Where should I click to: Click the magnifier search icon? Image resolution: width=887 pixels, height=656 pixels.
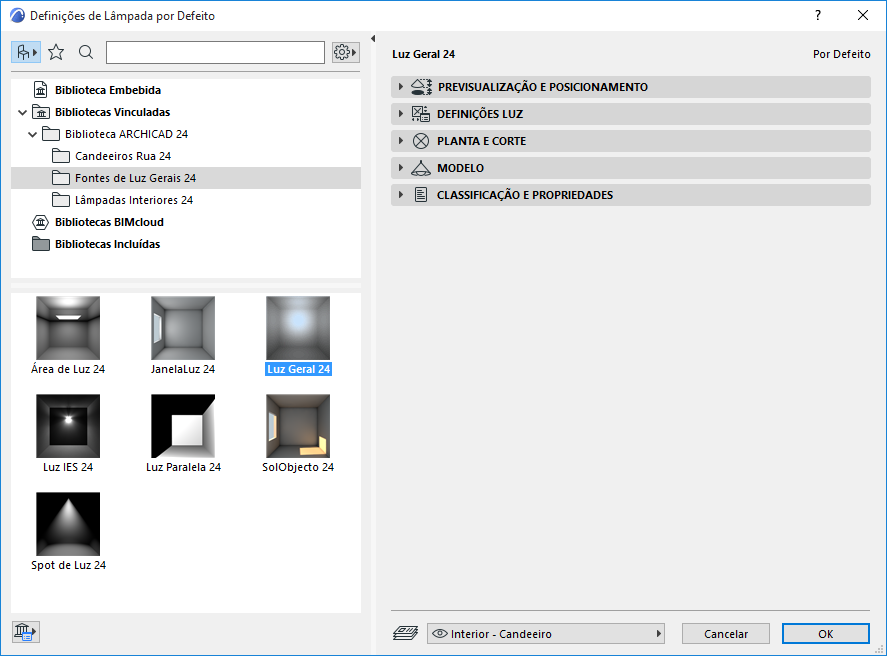pos(86,53)
